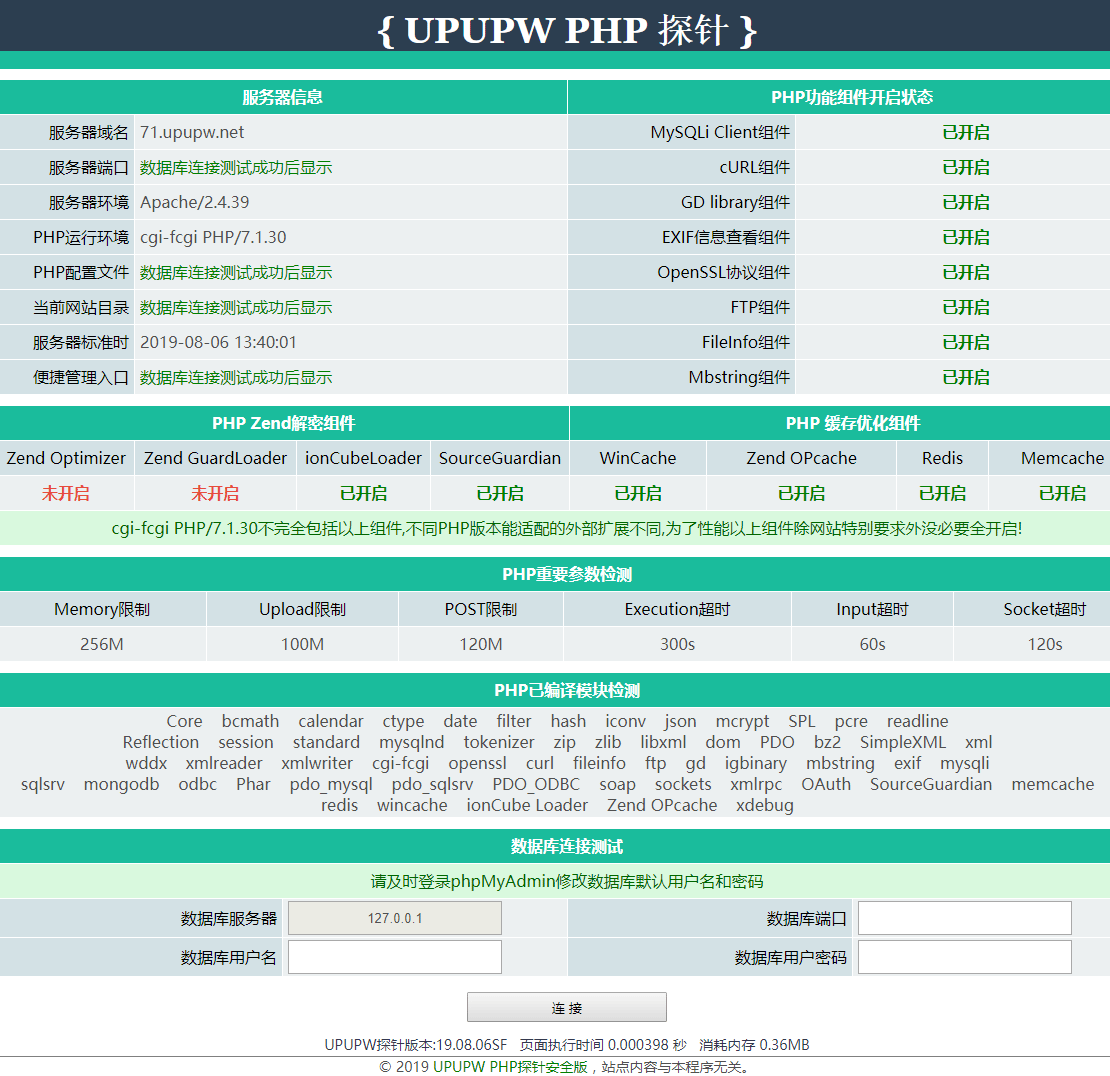Click 已开启 status under Redis
Viewport: 1110px width, 1076px height.
942,493
